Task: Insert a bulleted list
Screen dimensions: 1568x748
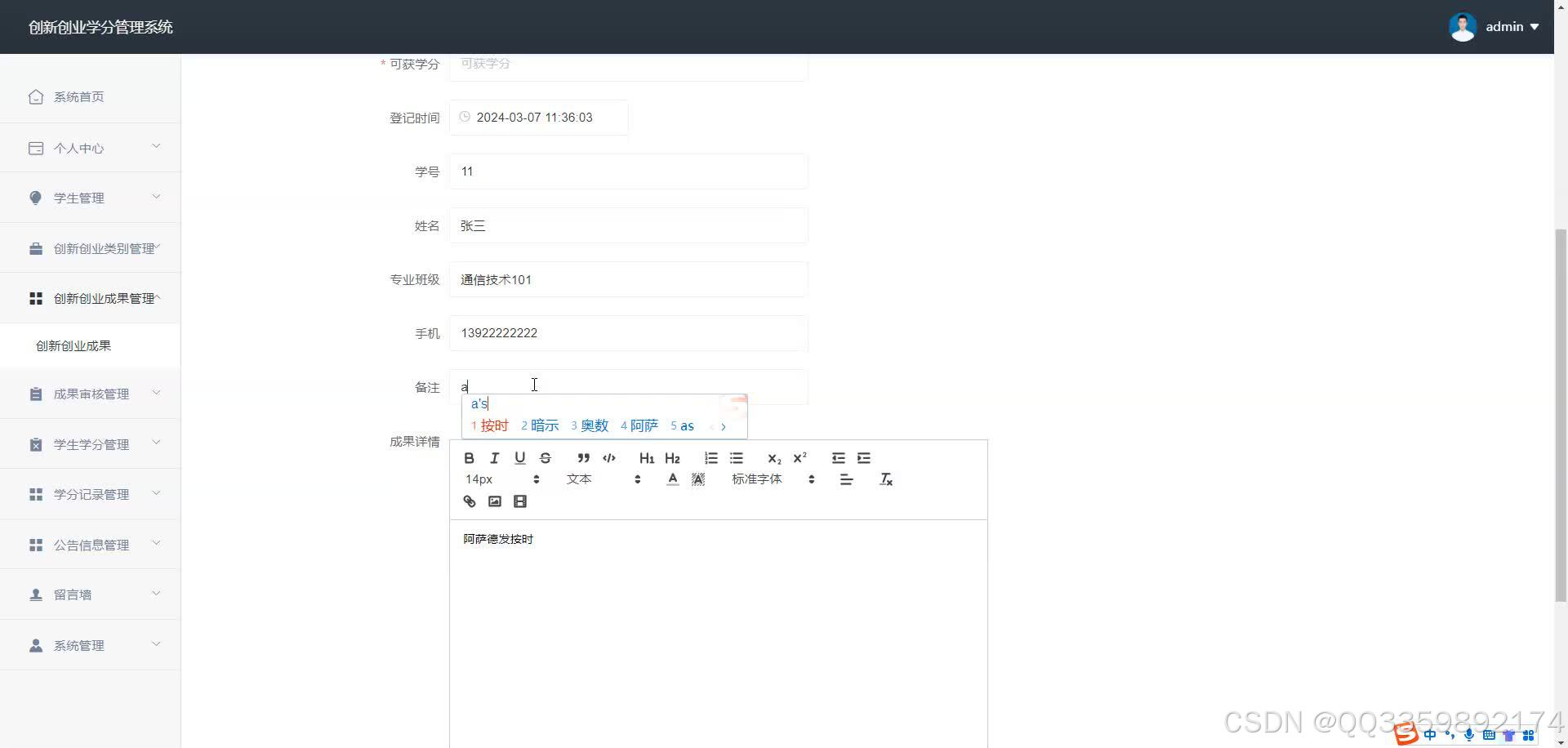Action: 737,458
